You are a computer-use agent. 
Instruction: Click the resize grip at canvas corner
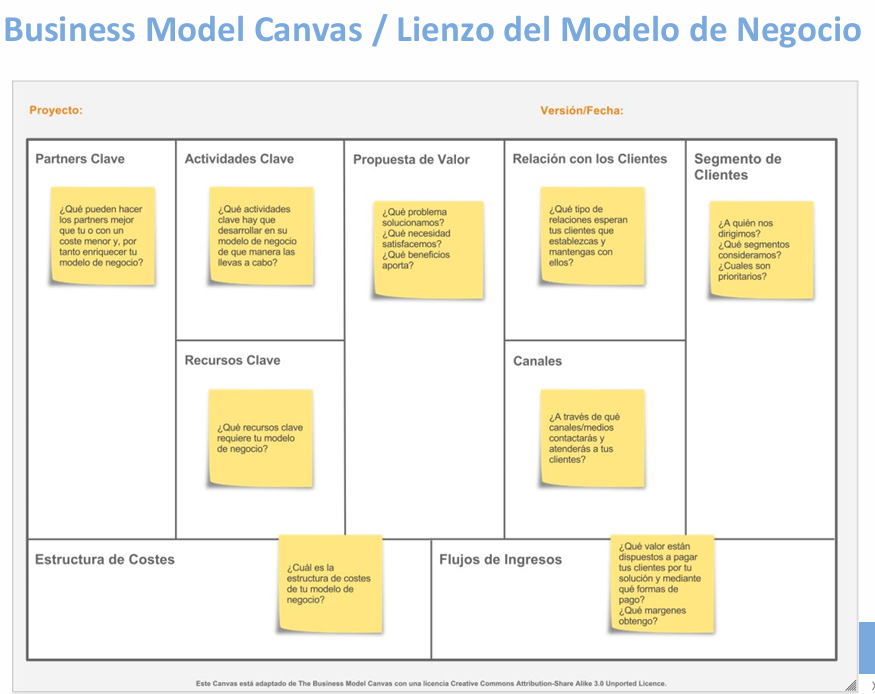click(x=850, y=686)
